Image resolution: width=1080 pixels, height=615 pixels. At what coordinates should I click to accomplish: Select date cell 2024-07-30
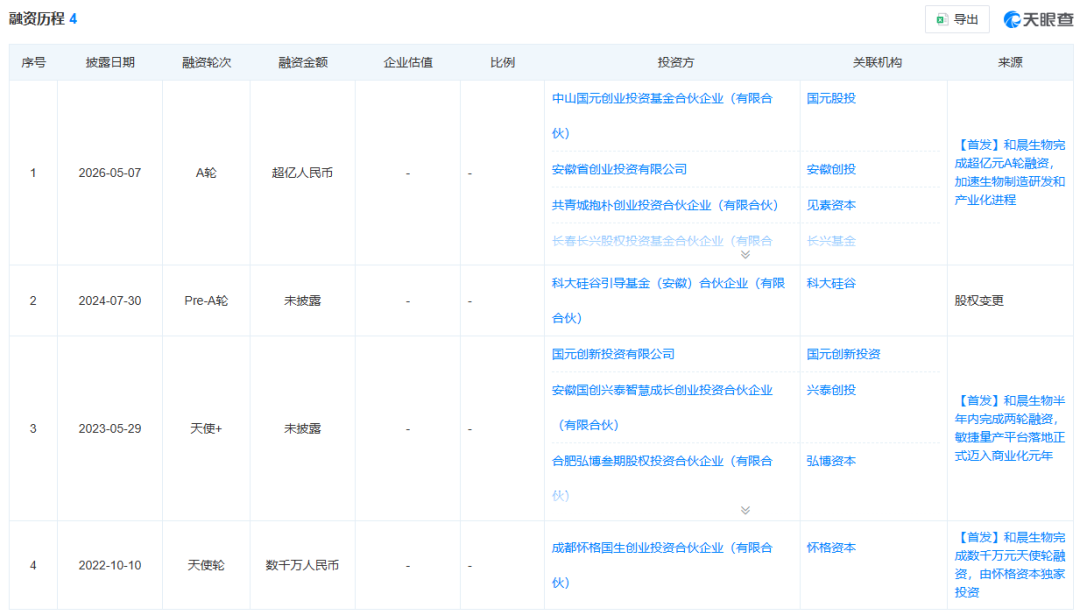pos(110,301)
